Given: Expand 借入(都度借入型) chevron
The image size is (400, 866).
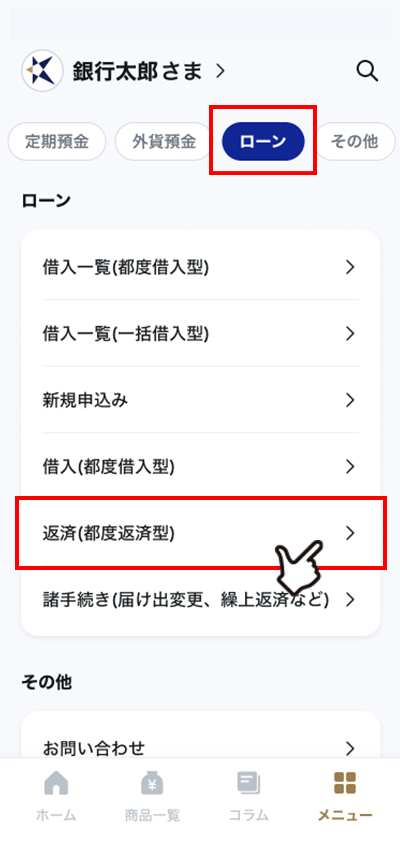Looking at the screenshot, I should pyautogui.click(x=349, y=466).
